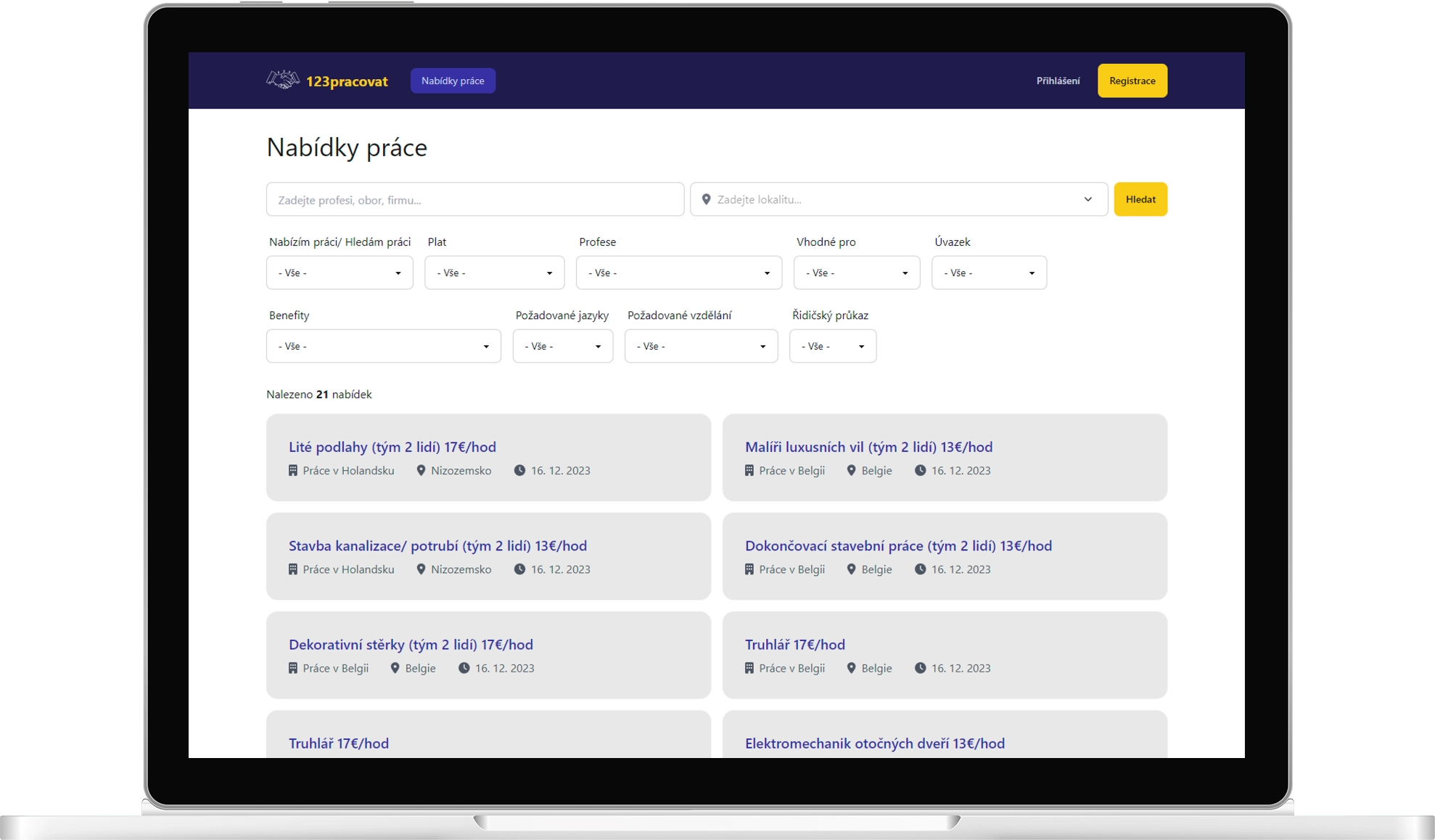
Task: Open the Plat dropdown
Action: pos(494,273)
